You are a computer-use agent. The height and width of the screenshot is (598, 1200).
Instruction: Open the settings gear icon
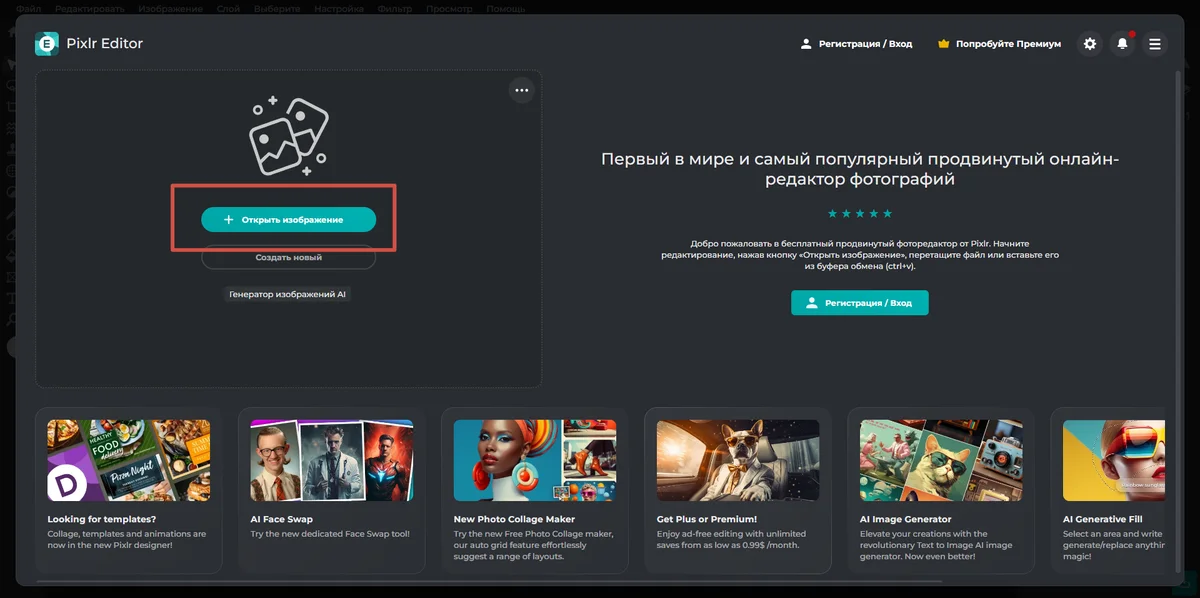(1090, 44)
